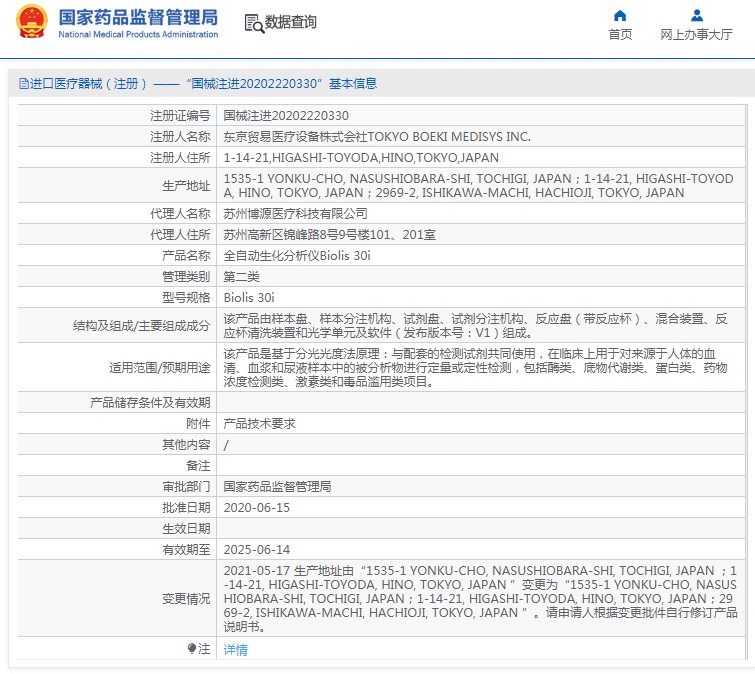Image resolution: width=755 pixels, height=674 pixels.
Task: Click the document icon before 进口医疗器械
Action: tap(24, 84)
